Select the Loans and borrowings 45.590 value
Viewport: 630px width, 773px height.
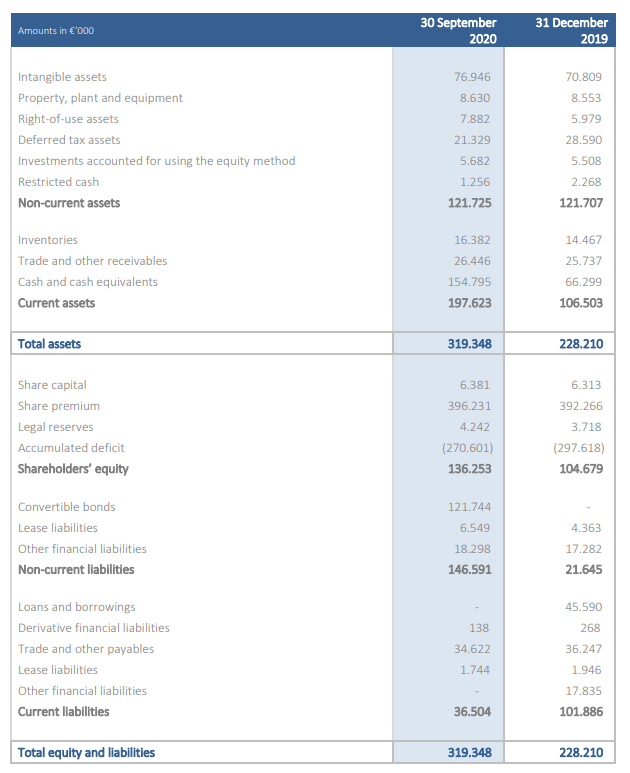coord(584,607)
